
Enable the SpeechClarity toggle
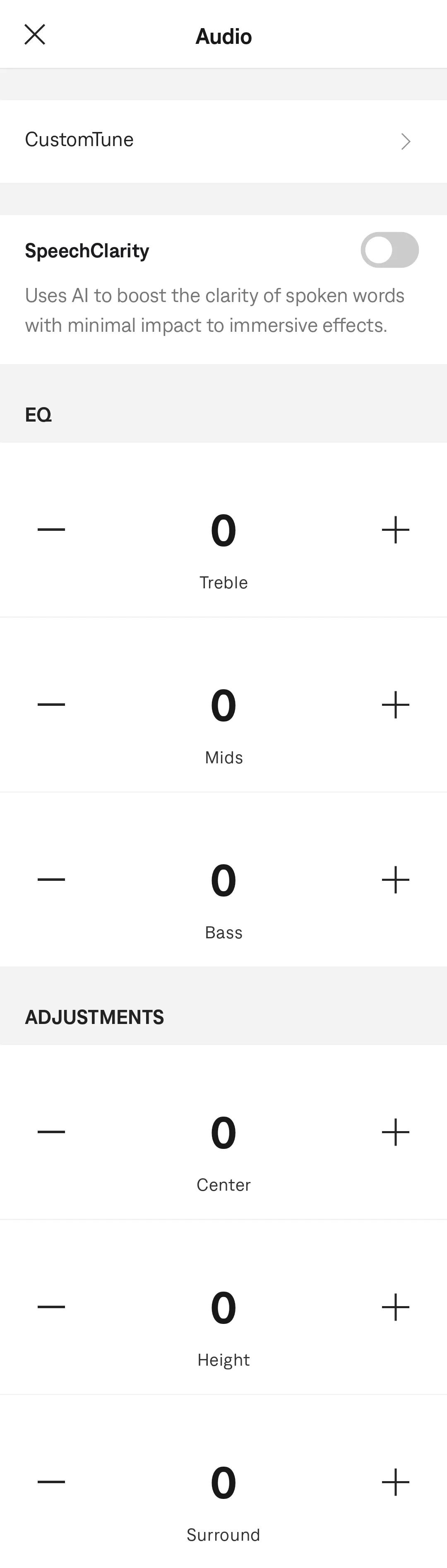click(x=389, y=249)
